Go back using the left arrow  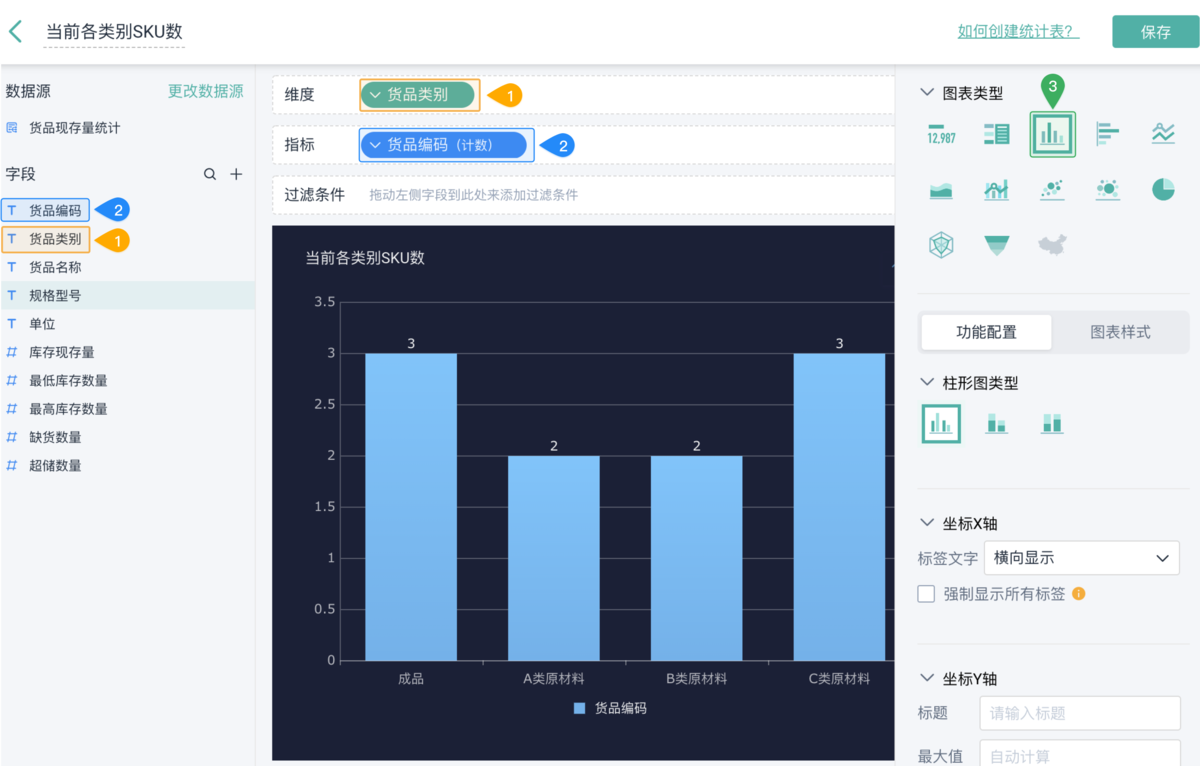pyautogui.click(x=15, y=31)
